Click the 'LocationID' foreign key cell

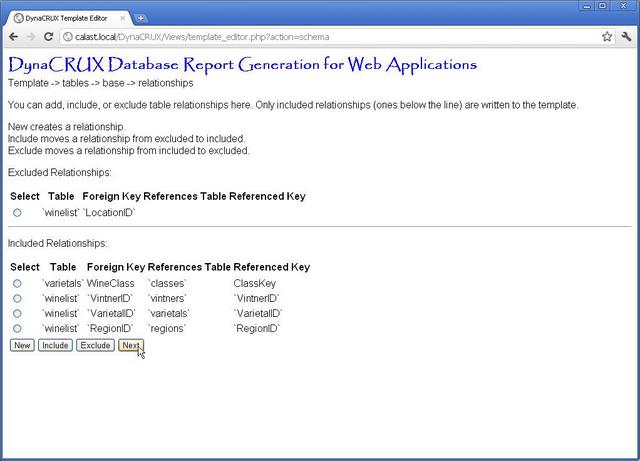click(109, 213)
